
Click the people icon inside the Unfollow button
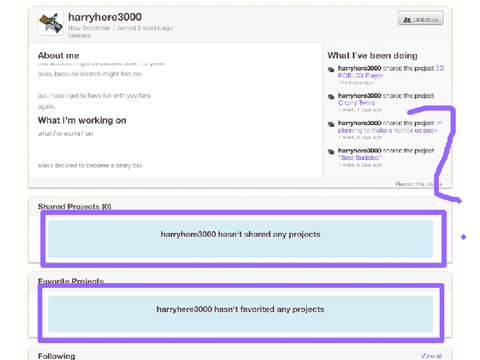coord(407,20)
